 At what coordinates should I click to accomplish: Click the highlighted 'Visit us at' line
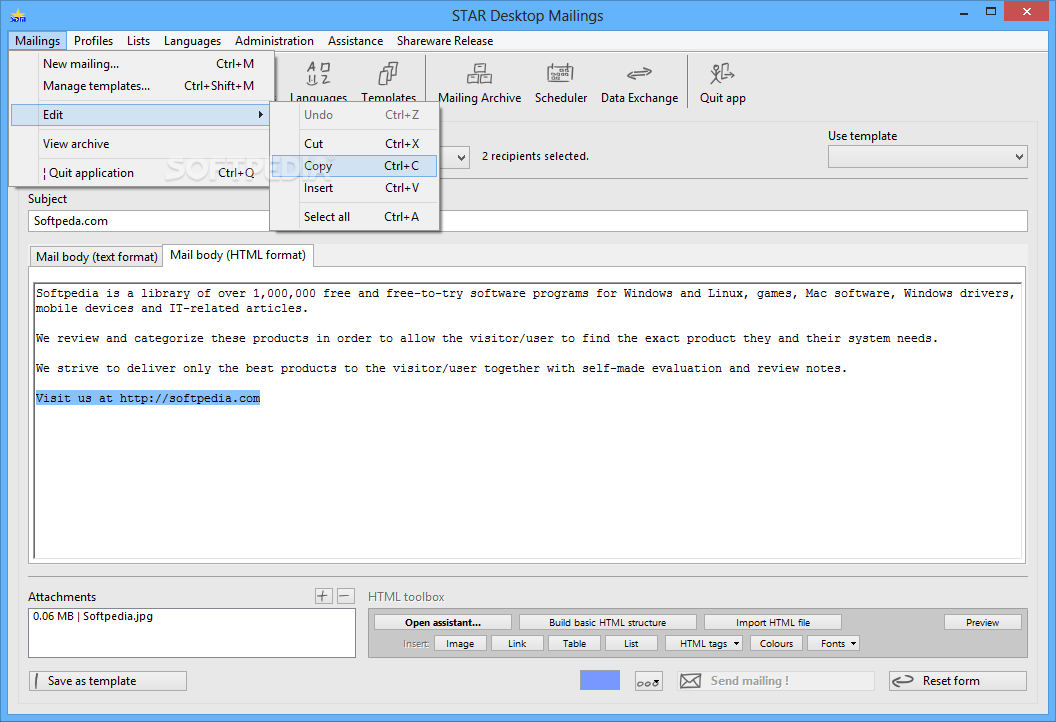coord(148,398)
